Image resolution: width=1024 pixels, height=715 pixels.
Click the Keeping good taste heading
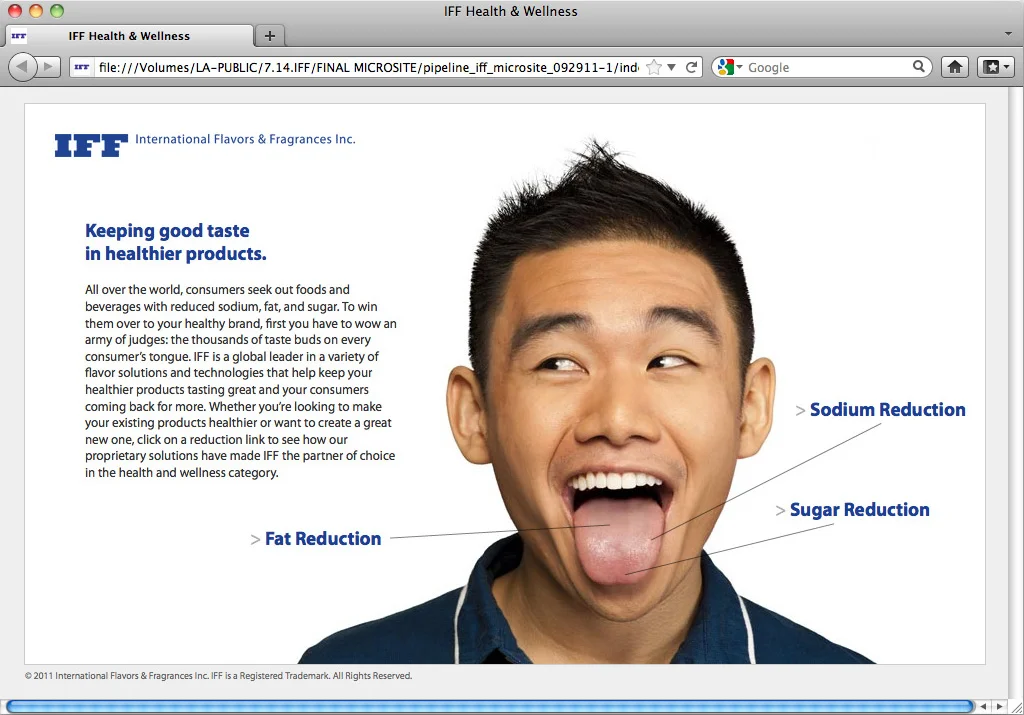176,242
